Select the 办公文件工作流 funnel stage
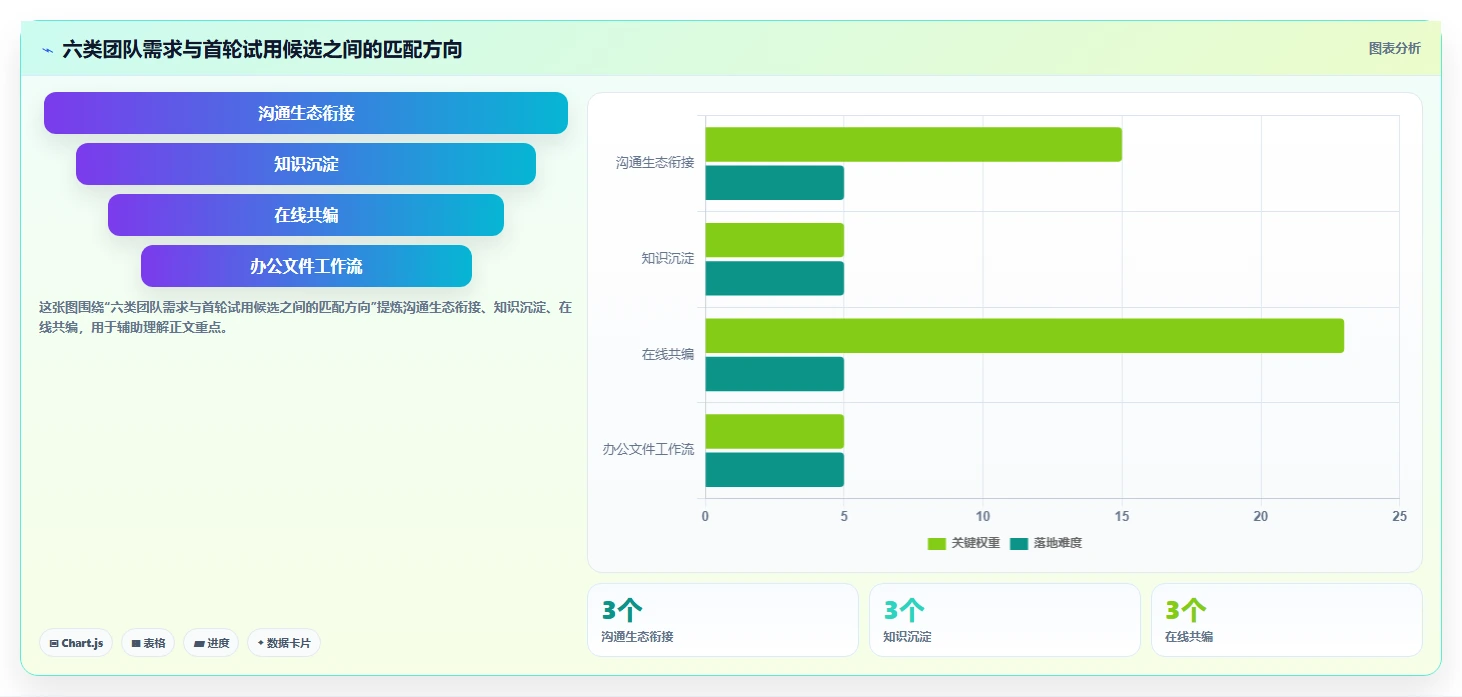 coord(306,266)
